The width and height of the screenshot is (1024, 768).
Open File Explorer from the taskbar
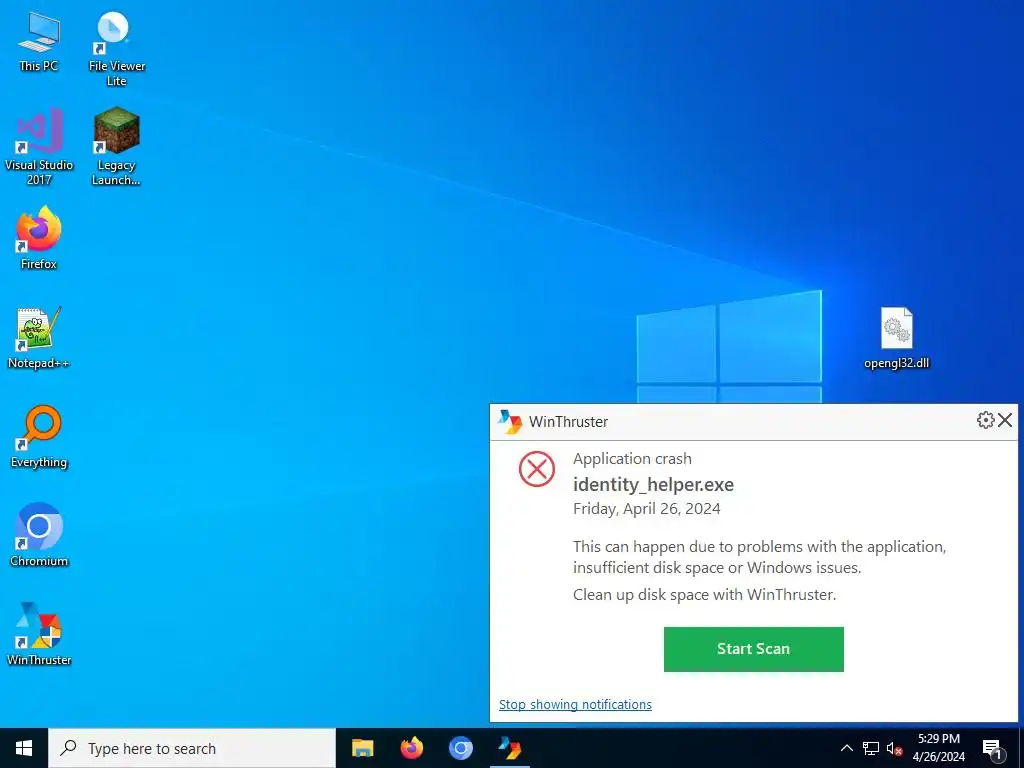coord(362,748)
